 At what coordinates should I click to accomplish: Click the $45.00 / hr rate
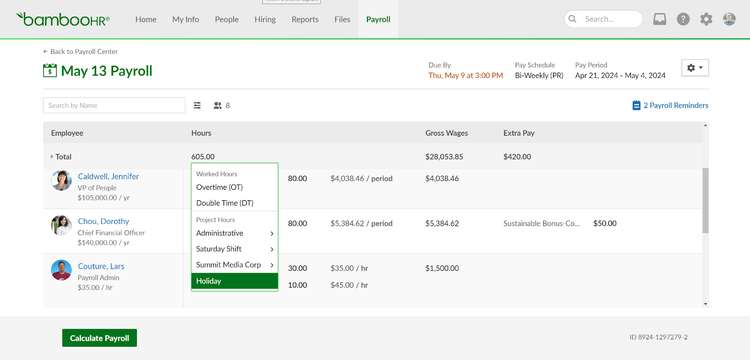click(x=349, y=285)
